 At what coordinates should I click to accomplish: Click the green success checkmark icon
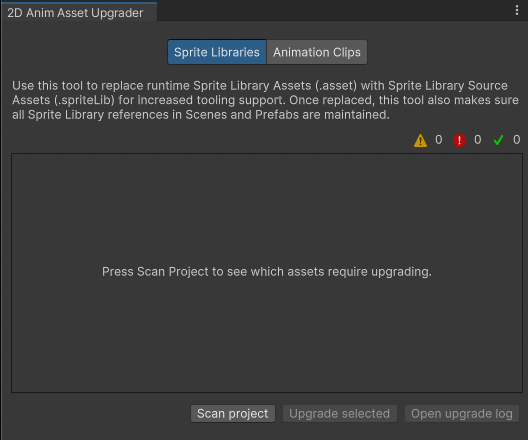(498, 140)
